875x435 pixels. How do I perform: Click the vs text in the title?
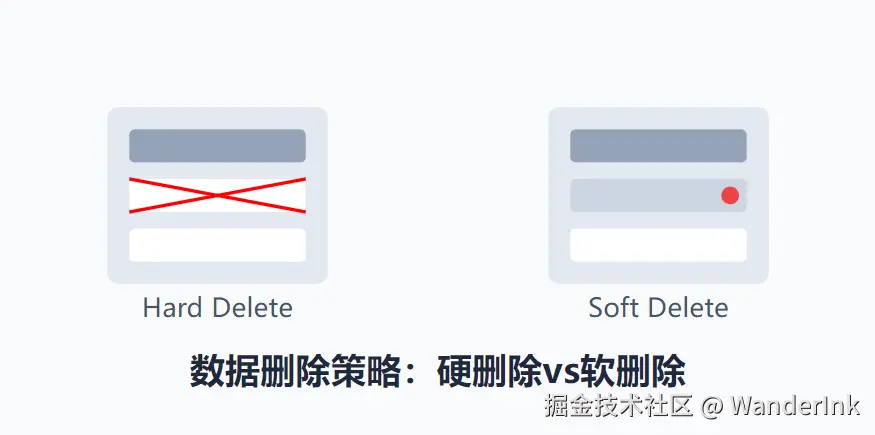click(x=561, y=374)
